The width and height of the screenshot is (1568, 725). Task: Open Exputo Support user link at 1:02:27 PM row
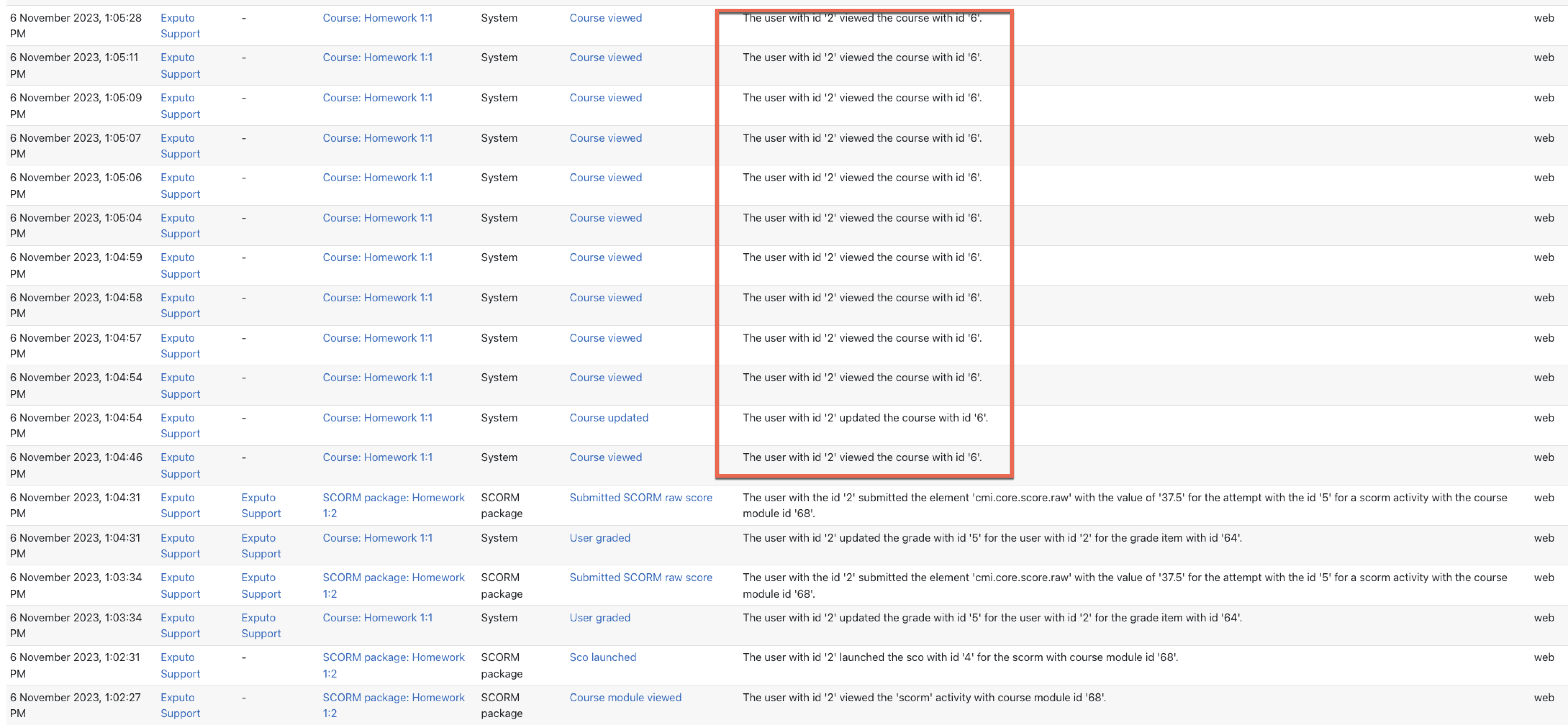pyautogui.click(x=180, y=705)
